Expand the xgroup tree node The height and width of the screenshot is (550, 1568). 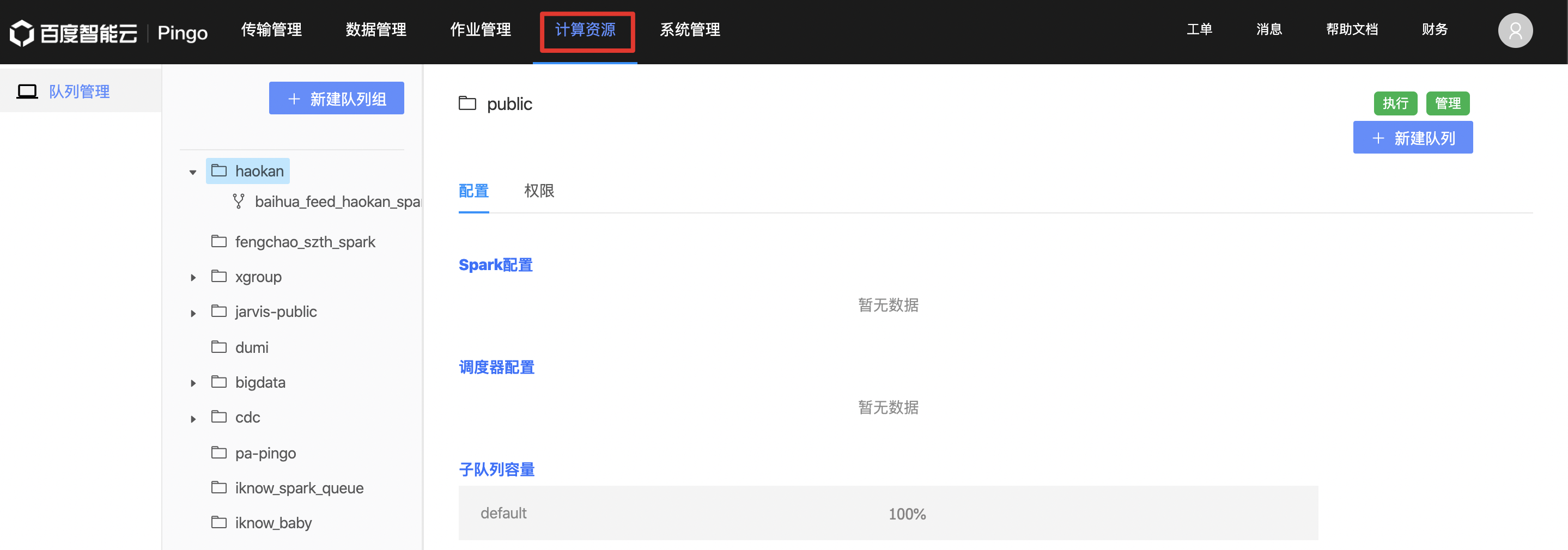click(x=193, y=277)
